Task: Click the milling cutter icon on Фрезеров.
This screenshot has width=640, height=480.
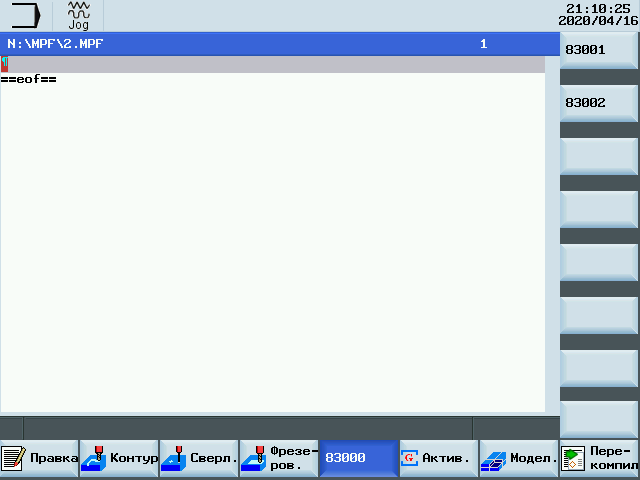Action: pyautogui.click(x=253, y=458)
